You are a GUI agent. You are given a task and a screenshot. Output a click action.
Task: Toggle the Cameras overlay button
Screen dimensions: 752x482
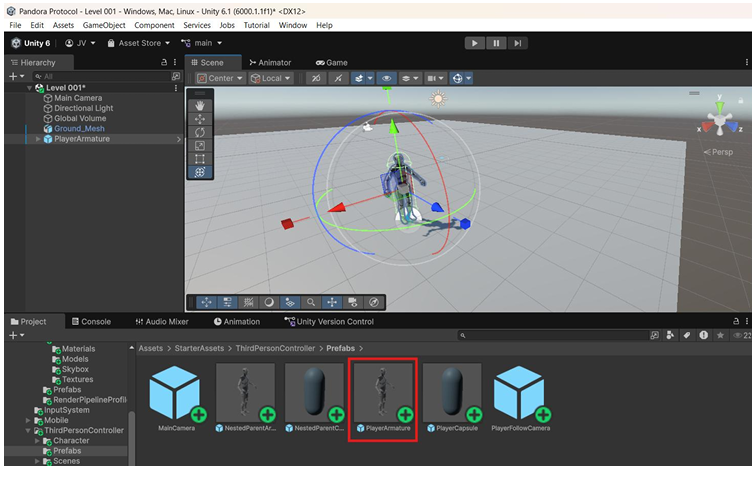[x=352, y=302]
